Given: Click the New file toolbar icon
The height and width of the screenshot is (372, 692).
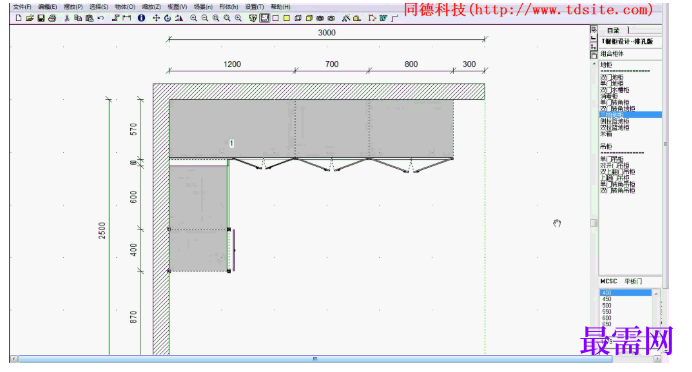Looking at the screenshot, I should (18, 18).
